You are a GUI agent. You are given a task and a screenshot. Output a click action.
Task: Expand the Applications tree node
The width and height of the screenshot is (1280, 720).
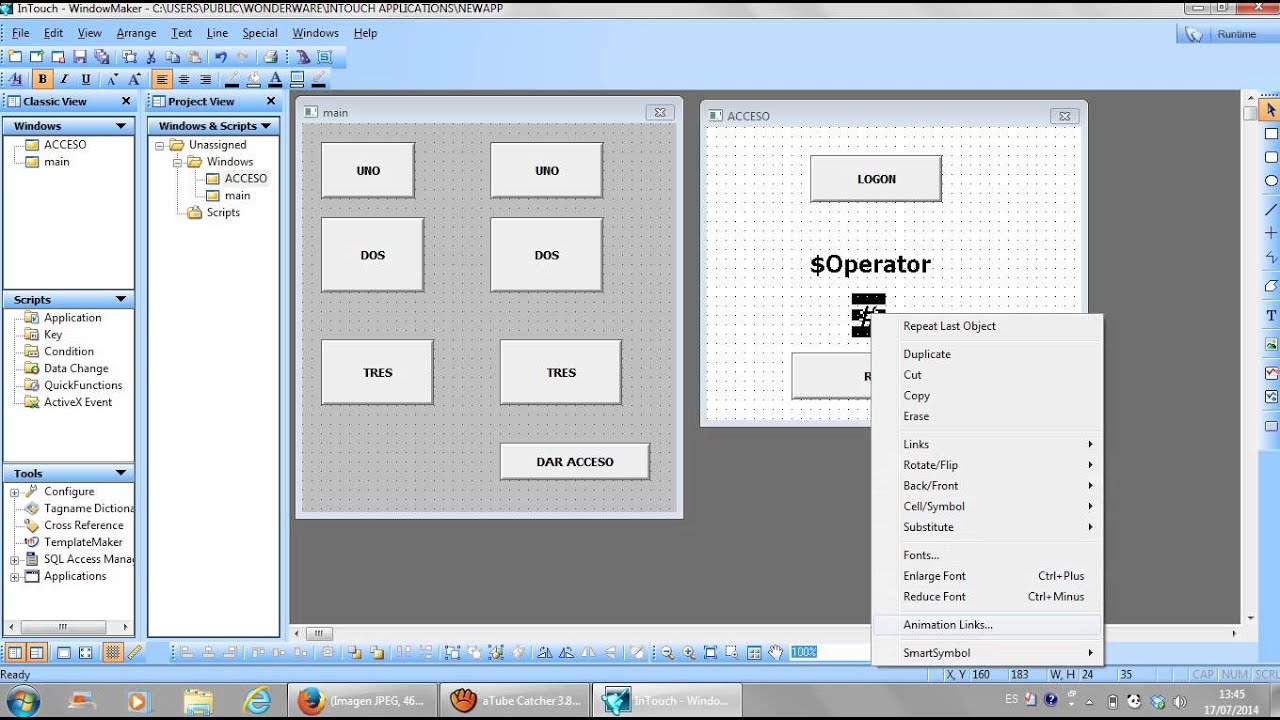click(15, 576)
